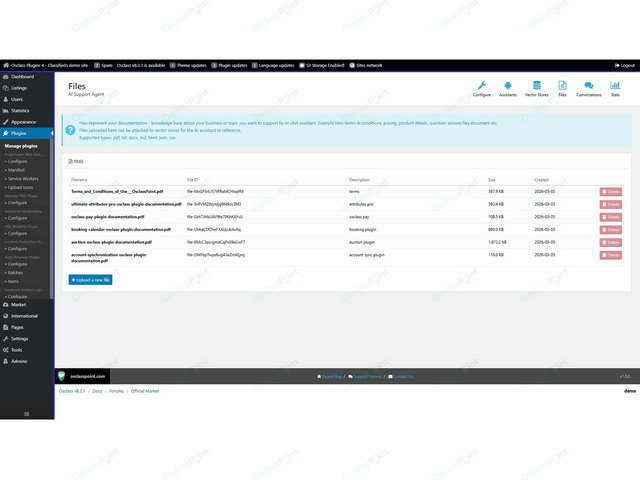Click the Tools gears icon
This screenshot has height=480, width=640.
6,350
